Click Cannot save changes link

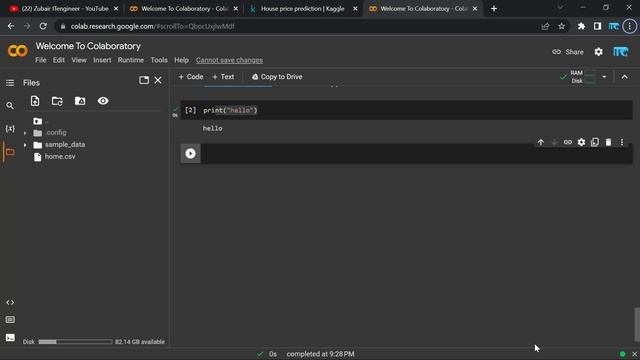click(x=229, y=60)
